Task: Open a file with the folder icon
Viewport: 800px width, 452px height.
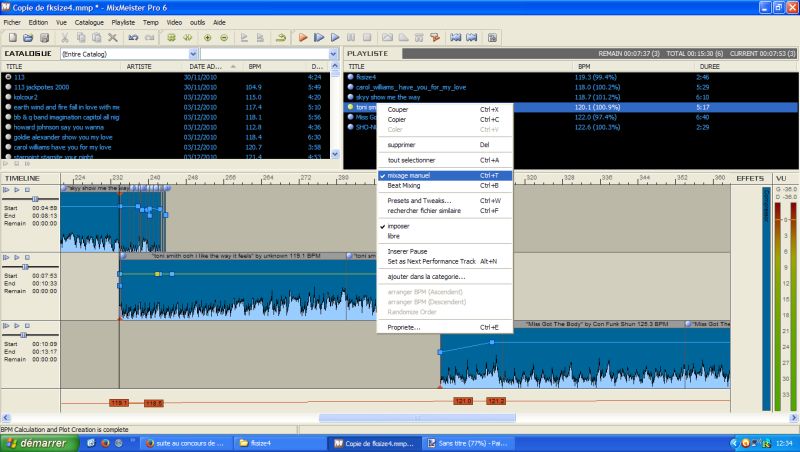Action: click(x=28, y=38)
